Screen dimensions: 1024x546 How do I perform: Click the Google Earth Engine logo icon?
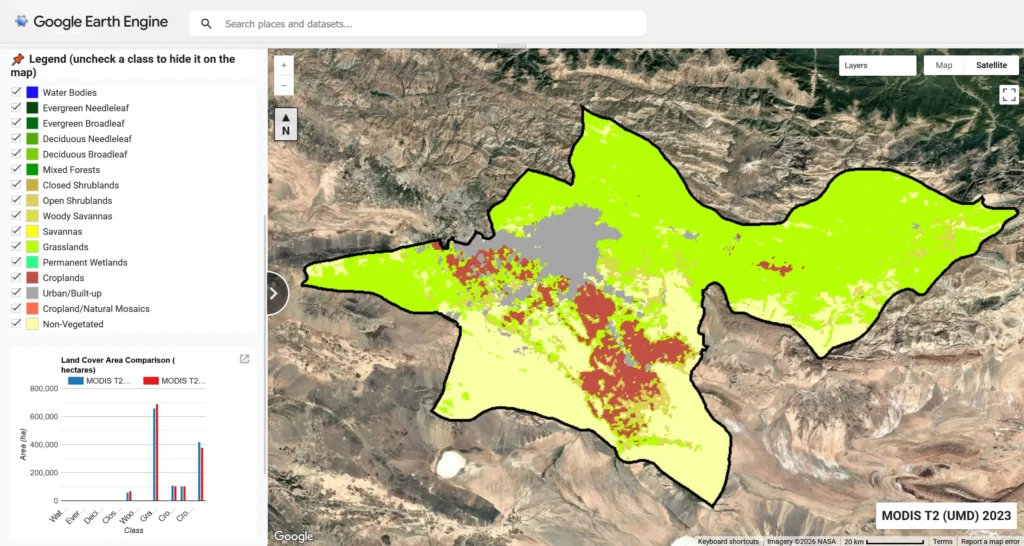pos(22,22)
